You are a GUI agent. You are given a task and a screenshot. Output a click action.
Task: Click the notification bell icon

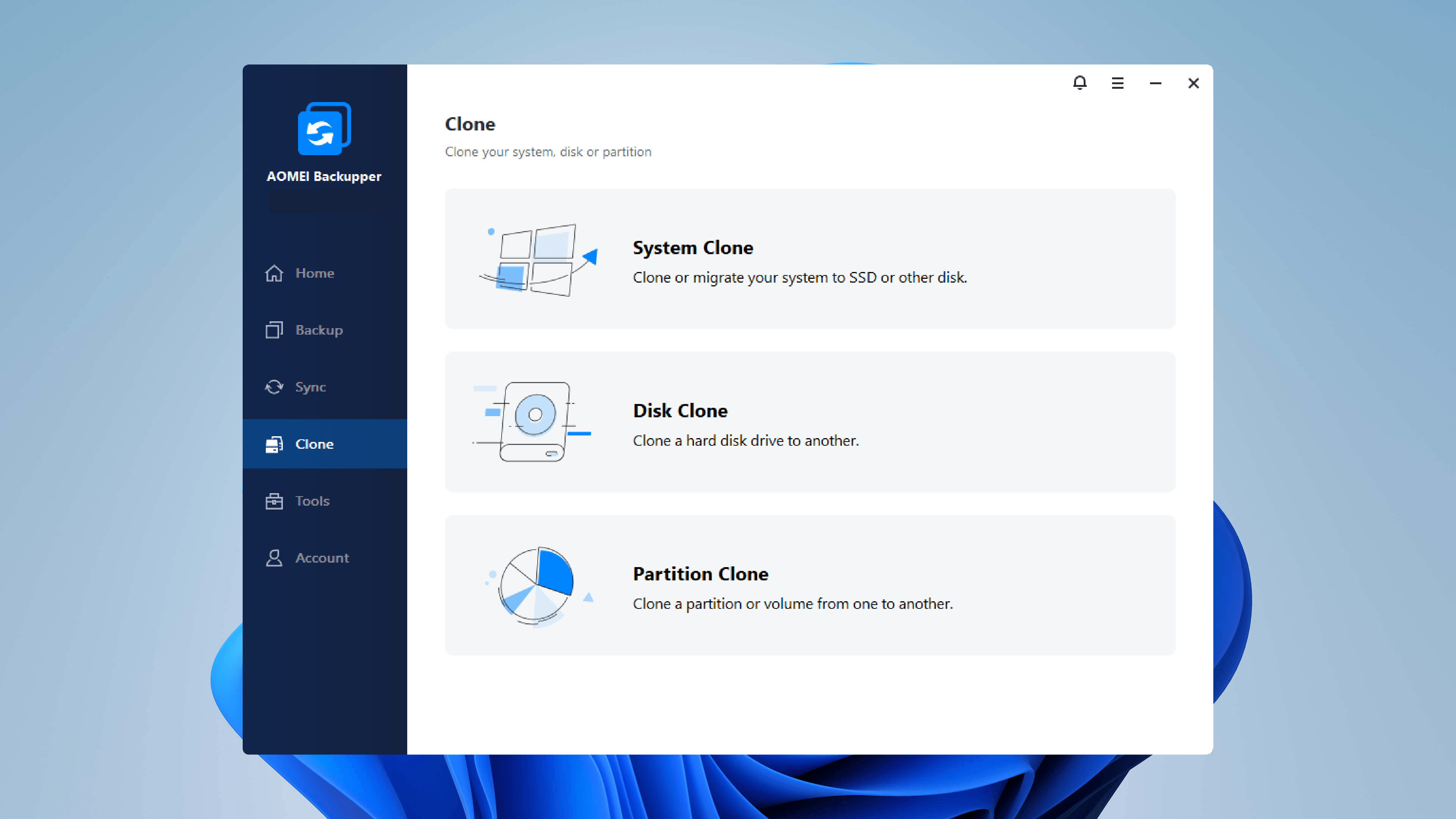[1079, 83]
